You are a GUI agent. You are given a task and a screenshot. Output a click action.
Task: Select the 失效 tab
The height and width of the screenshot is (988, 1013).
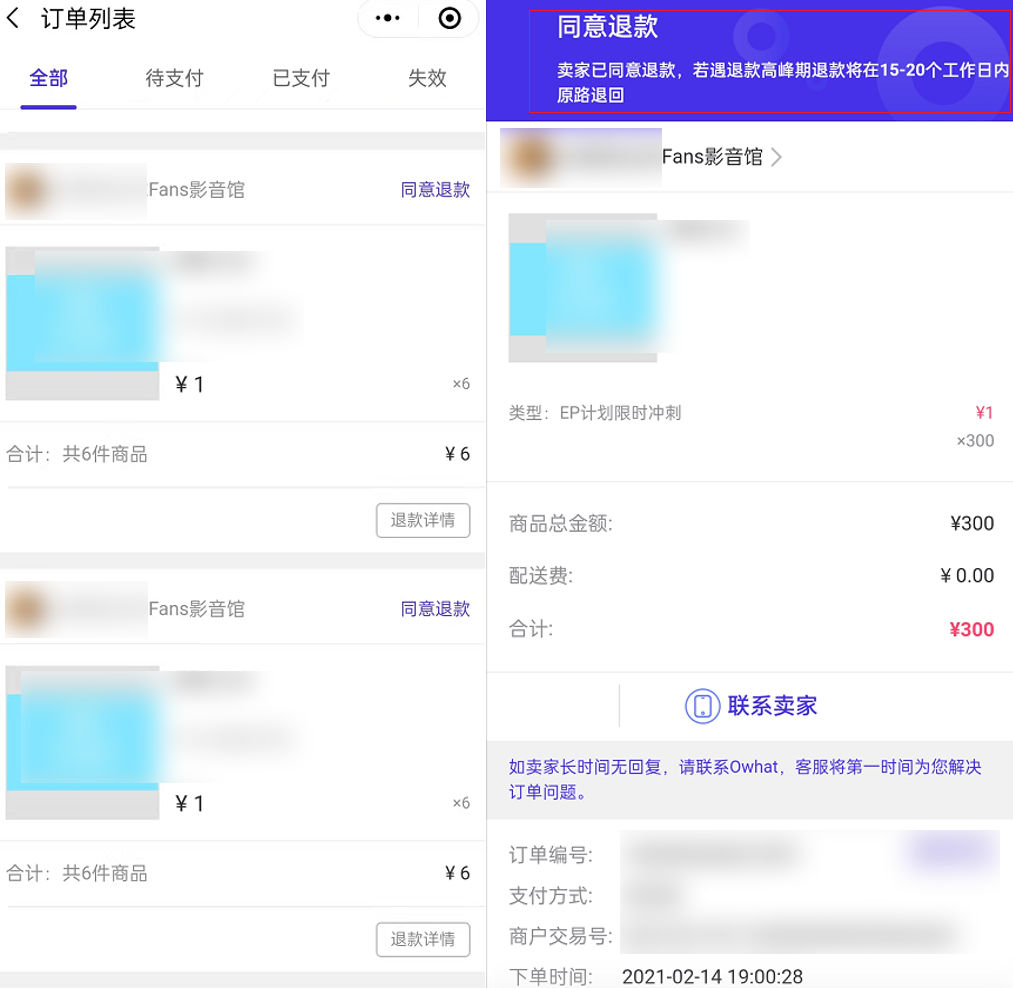[427, 78]
